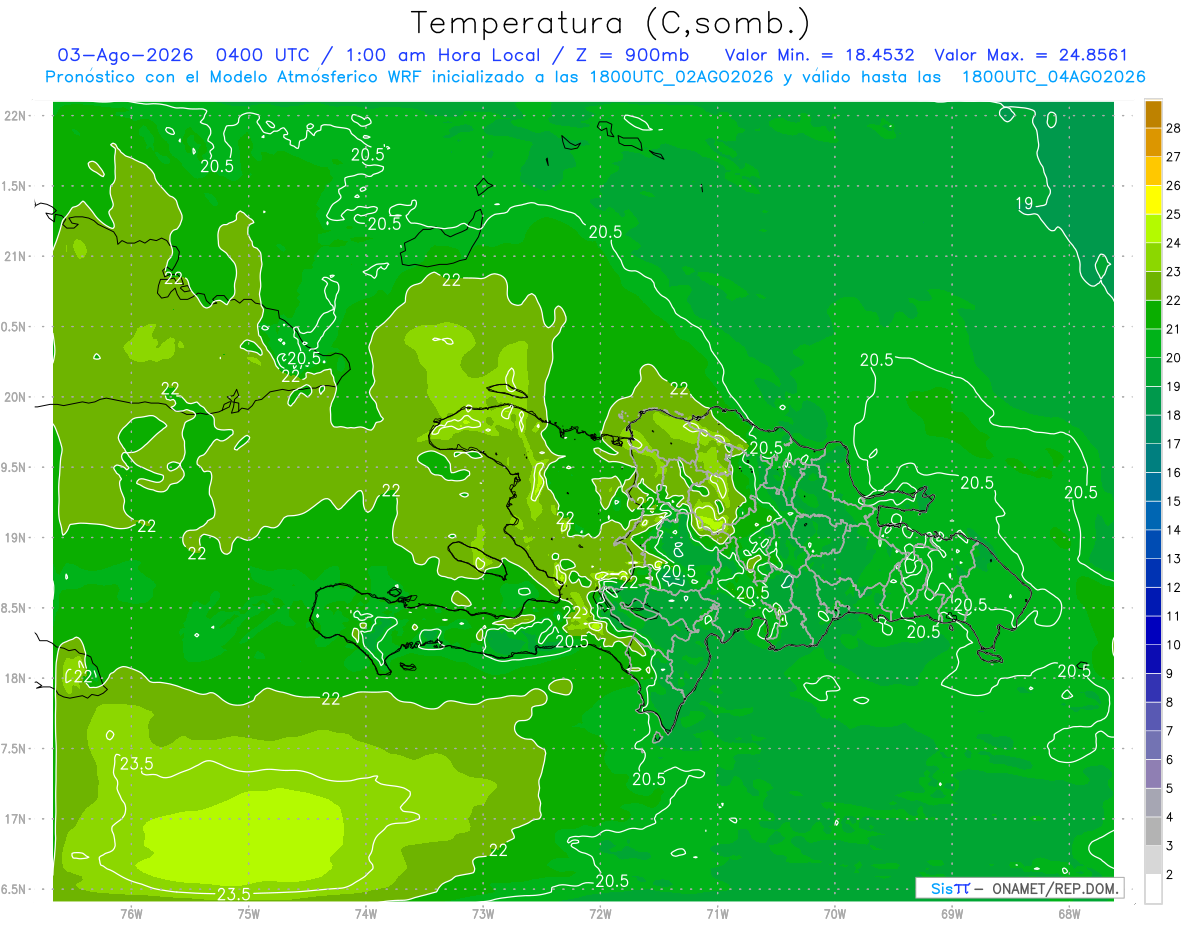Click the "18N" latitude axis label
Screen dimensions: 1200x927
pos(14,679)
